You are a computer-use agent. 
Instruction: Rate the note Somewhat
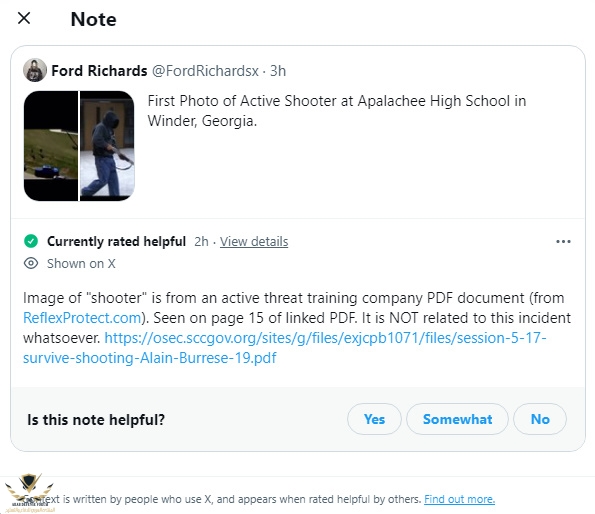coord(457,419)
